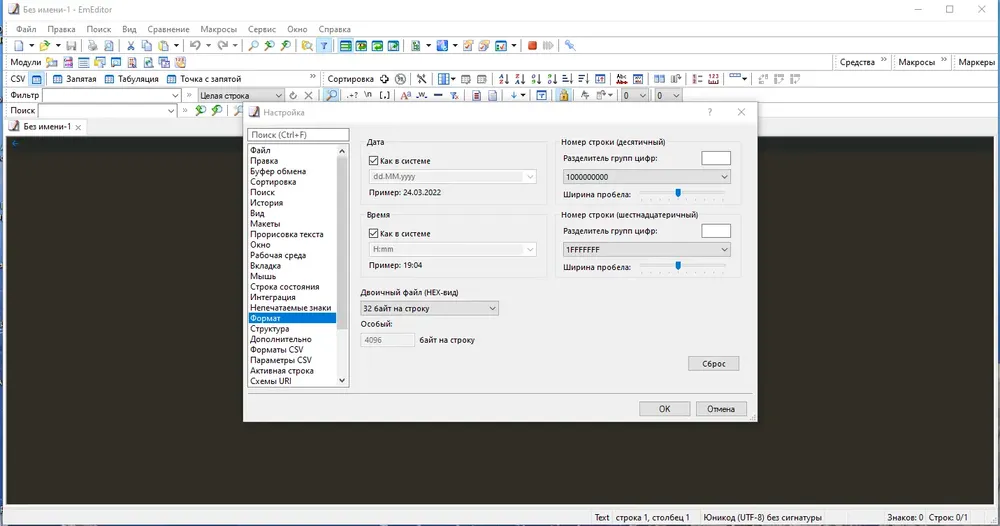Click the Save floppy disk icon
1000x526 pixels.
(71, 46)
